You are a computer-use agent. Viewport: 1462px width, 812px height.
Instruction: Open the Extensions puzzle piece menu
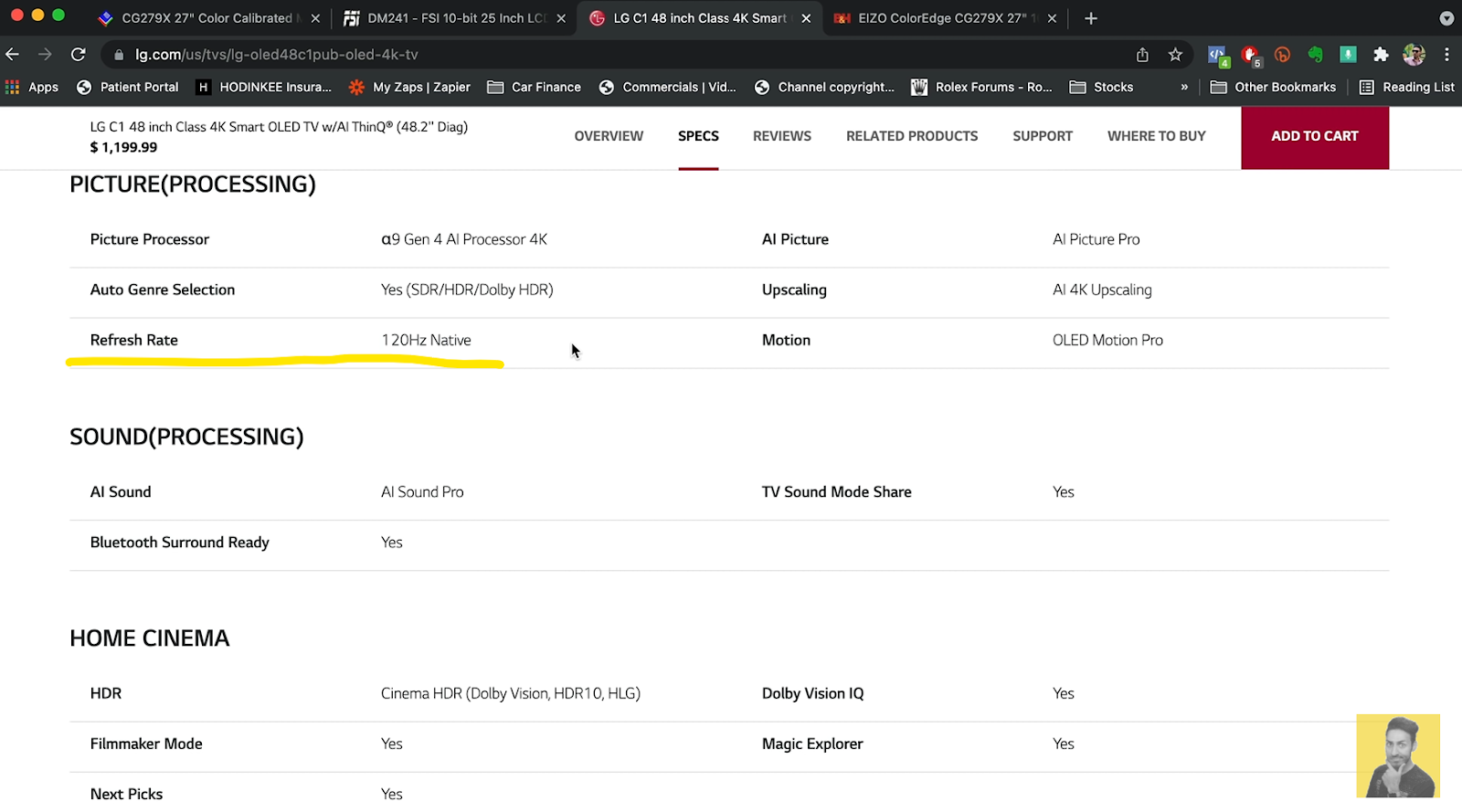[1381, 55]
